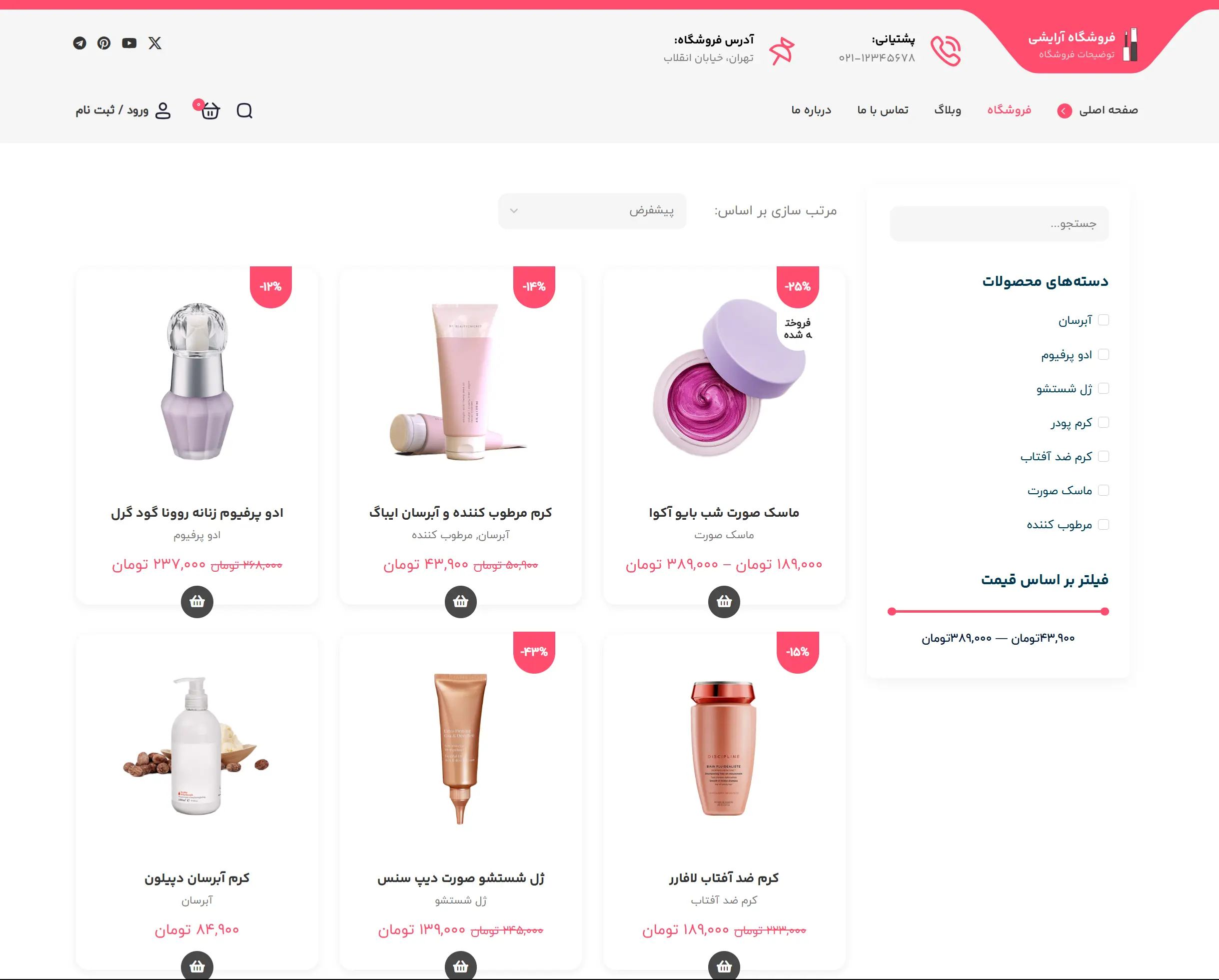The height and width of the screenshot is (980, 1219).
Task: Open the تماس با ما menu item
Action: [883, 110]
